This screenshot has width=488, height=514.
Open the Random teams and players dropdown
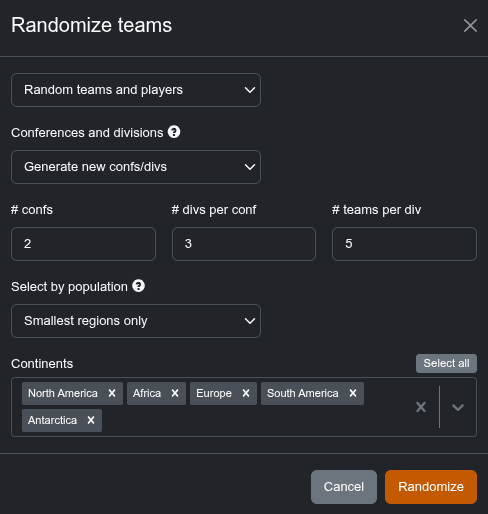tap(136, 90)
